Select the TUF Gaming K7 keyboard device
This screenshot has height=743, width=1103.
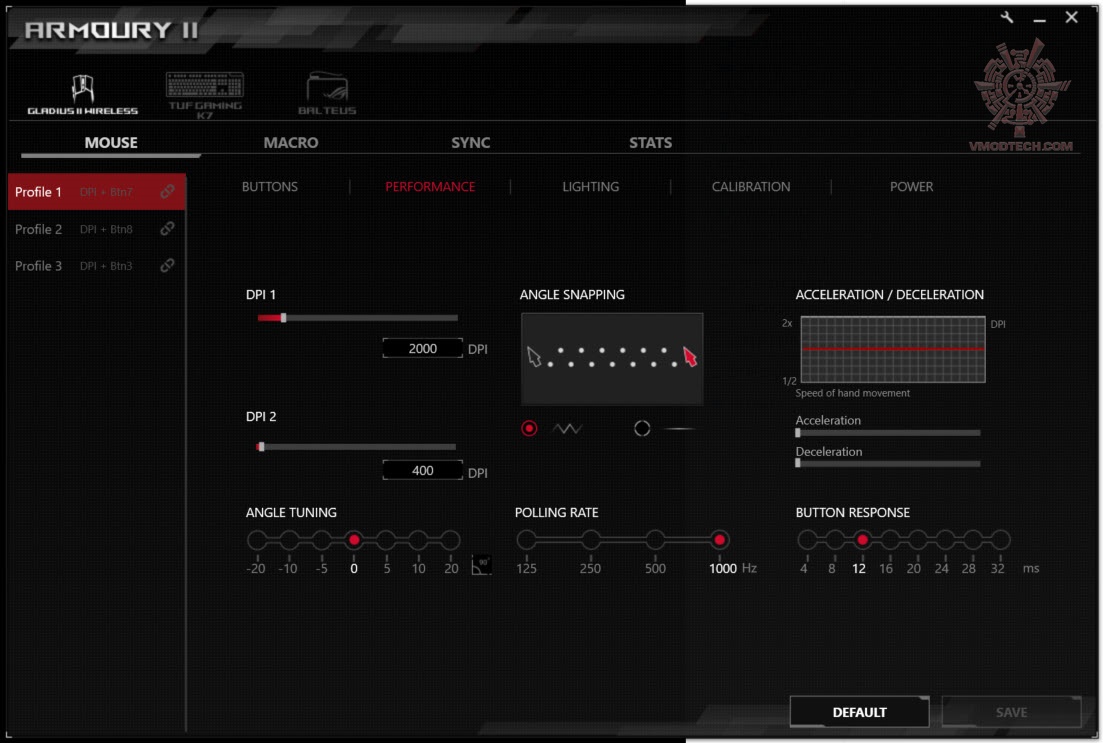coord(205,94)
